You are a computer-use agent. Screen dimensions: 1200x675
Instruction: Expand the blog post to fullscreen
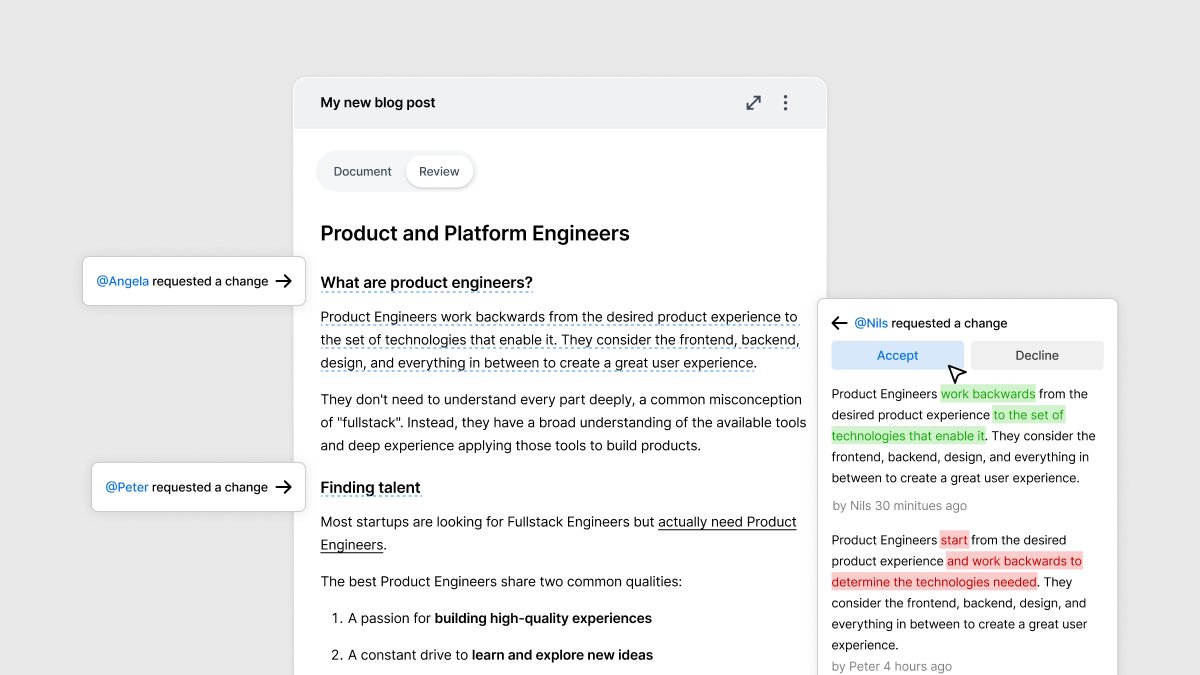(753, 102)
